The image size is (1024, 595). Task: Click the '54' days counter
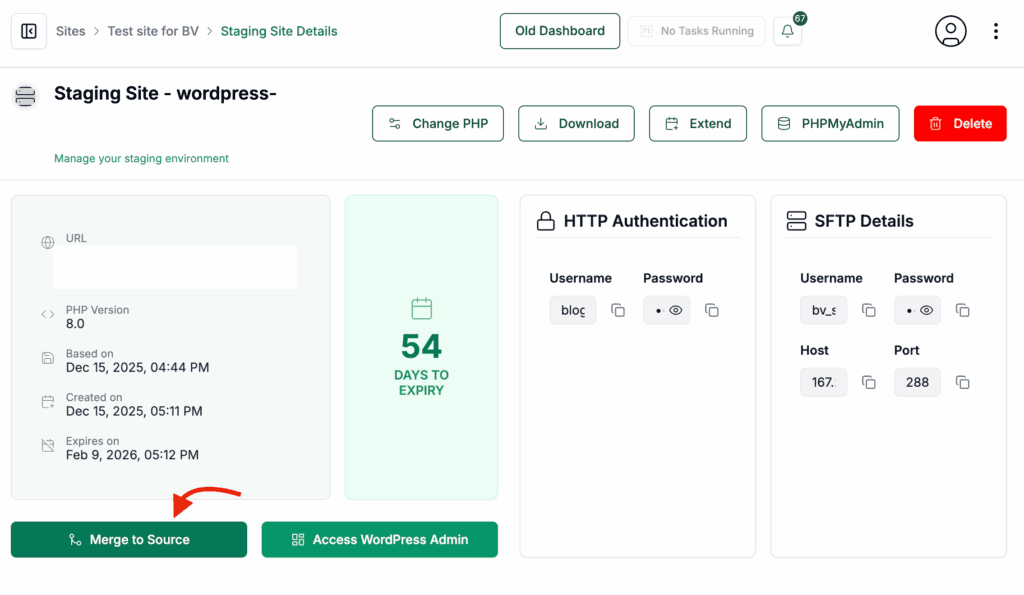tap(421, 346)
